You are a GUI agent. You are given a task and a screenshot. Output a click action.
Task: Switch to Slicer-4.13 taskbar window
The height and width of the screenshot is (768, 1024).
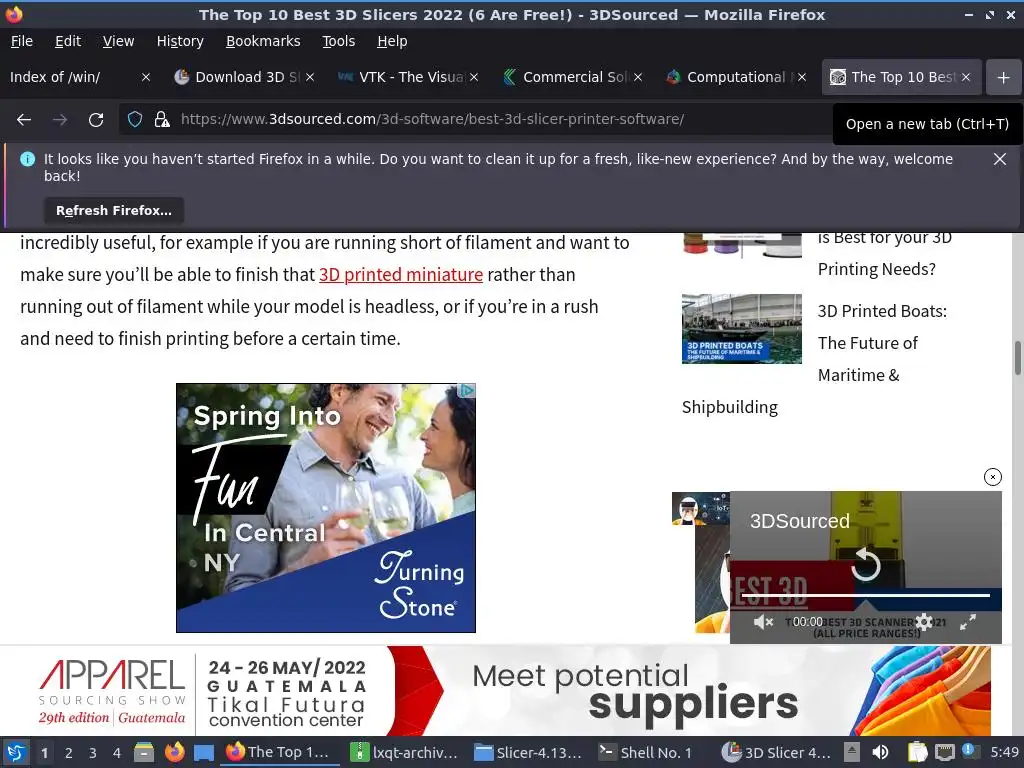point(528,752)
